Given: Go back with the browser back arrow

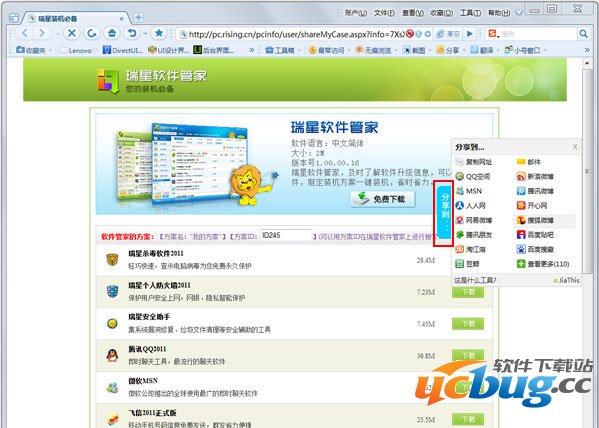Looking at the screenshot, I should pos(25,34).
